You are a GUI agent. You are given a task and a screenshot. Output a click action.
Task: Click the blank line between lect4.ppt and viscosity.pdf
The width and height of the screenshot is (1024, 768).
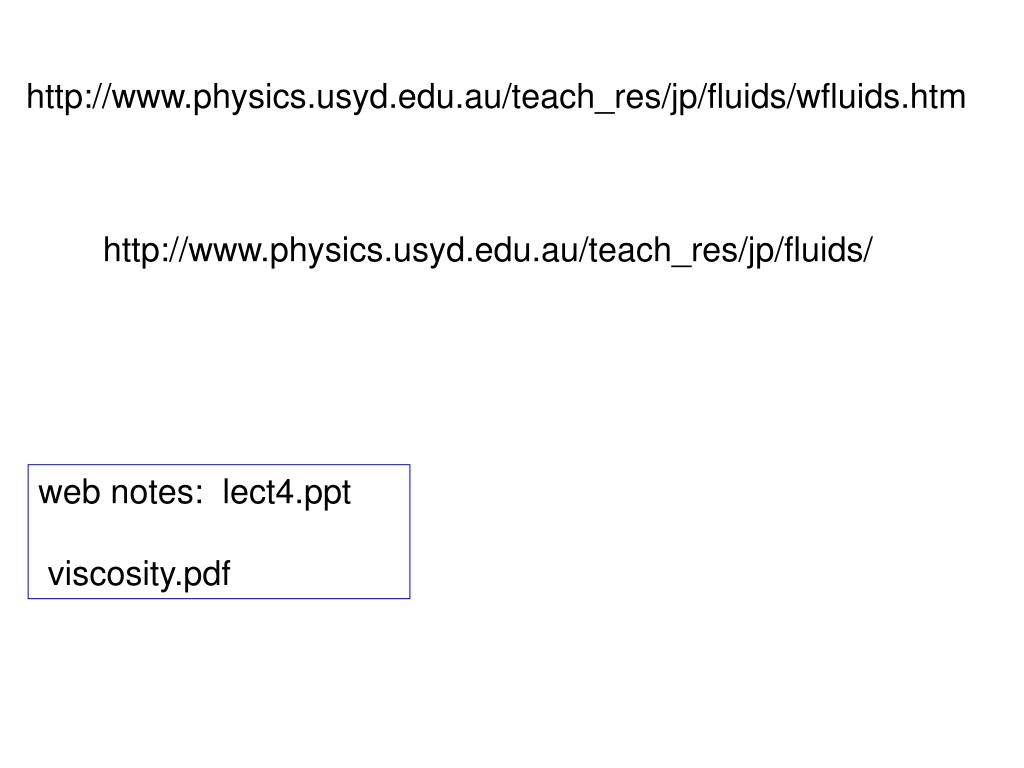(219, 534)
